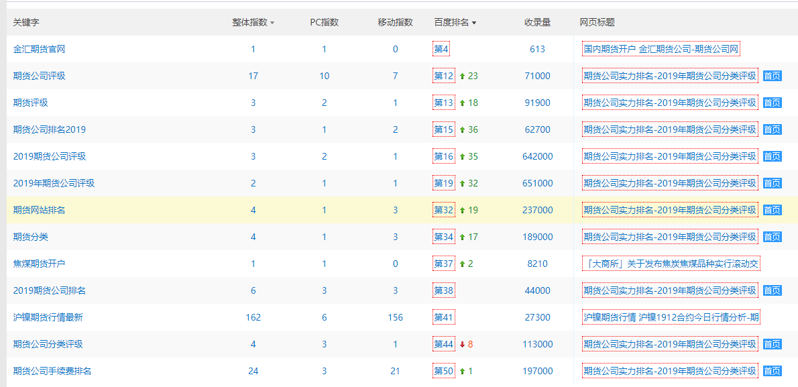
Task: Click the 收录量 value 8210
Action: click(x=537, y=264)
